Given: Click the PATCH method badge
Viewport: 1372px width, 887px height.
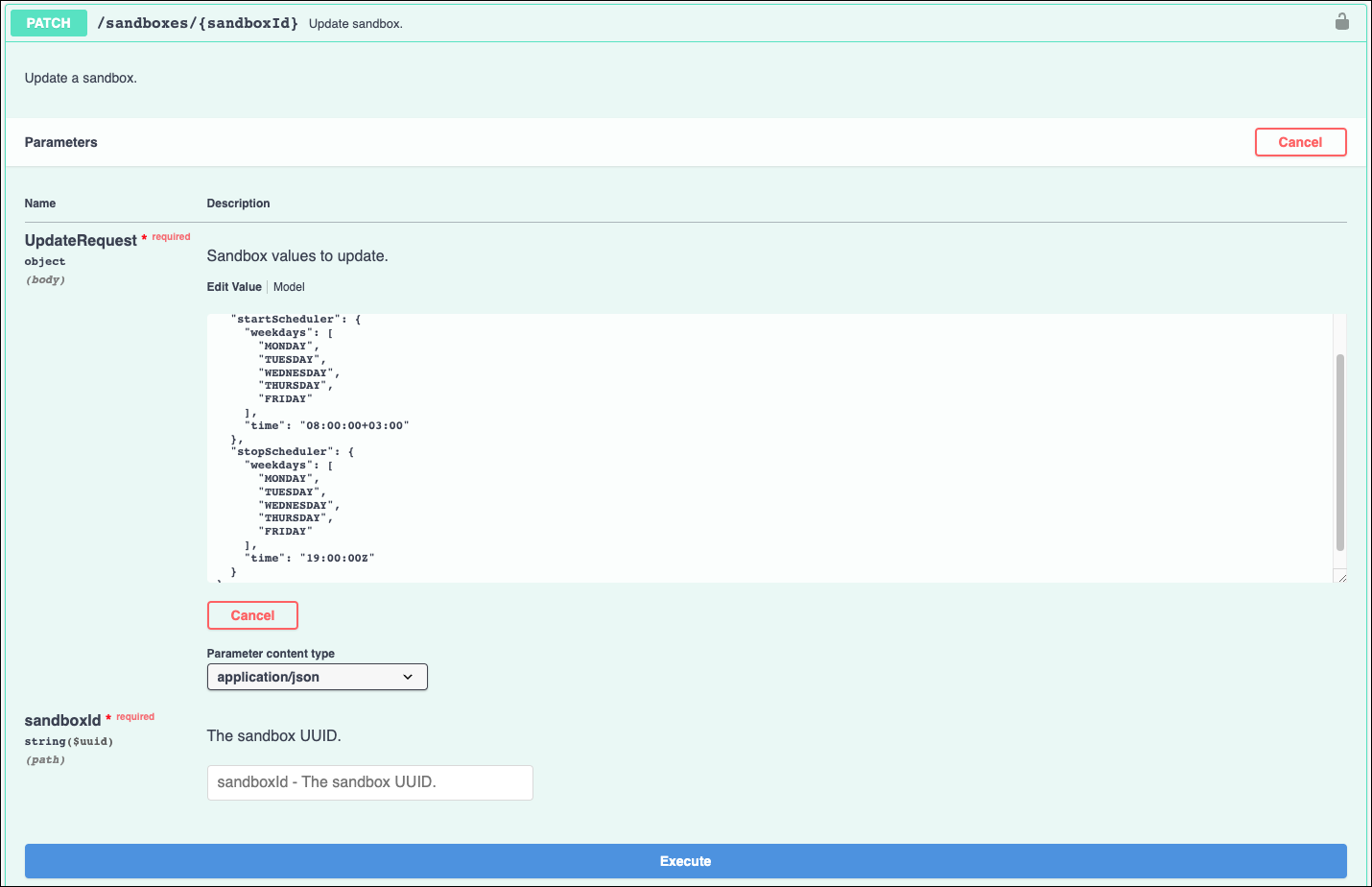Looking at the screenshot, I should point(49,23).
